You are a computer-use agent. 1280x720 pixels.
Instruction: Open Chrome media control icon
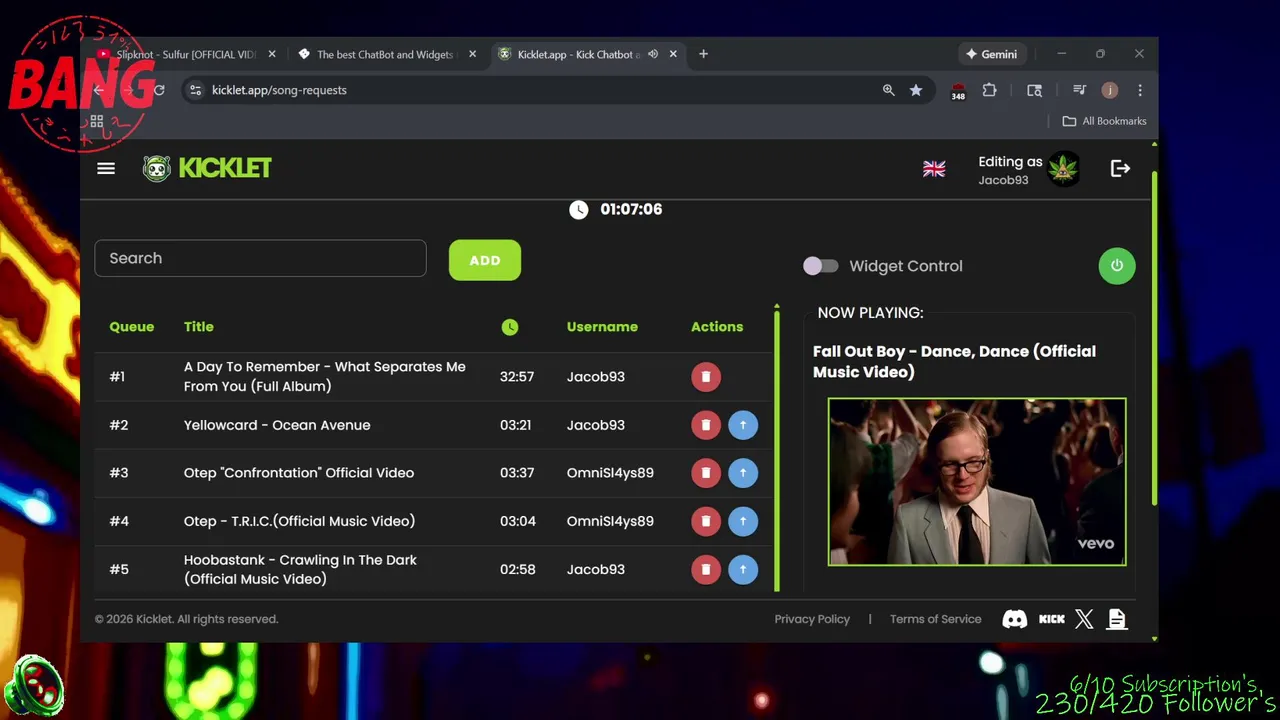click(x=1079, y=90)
